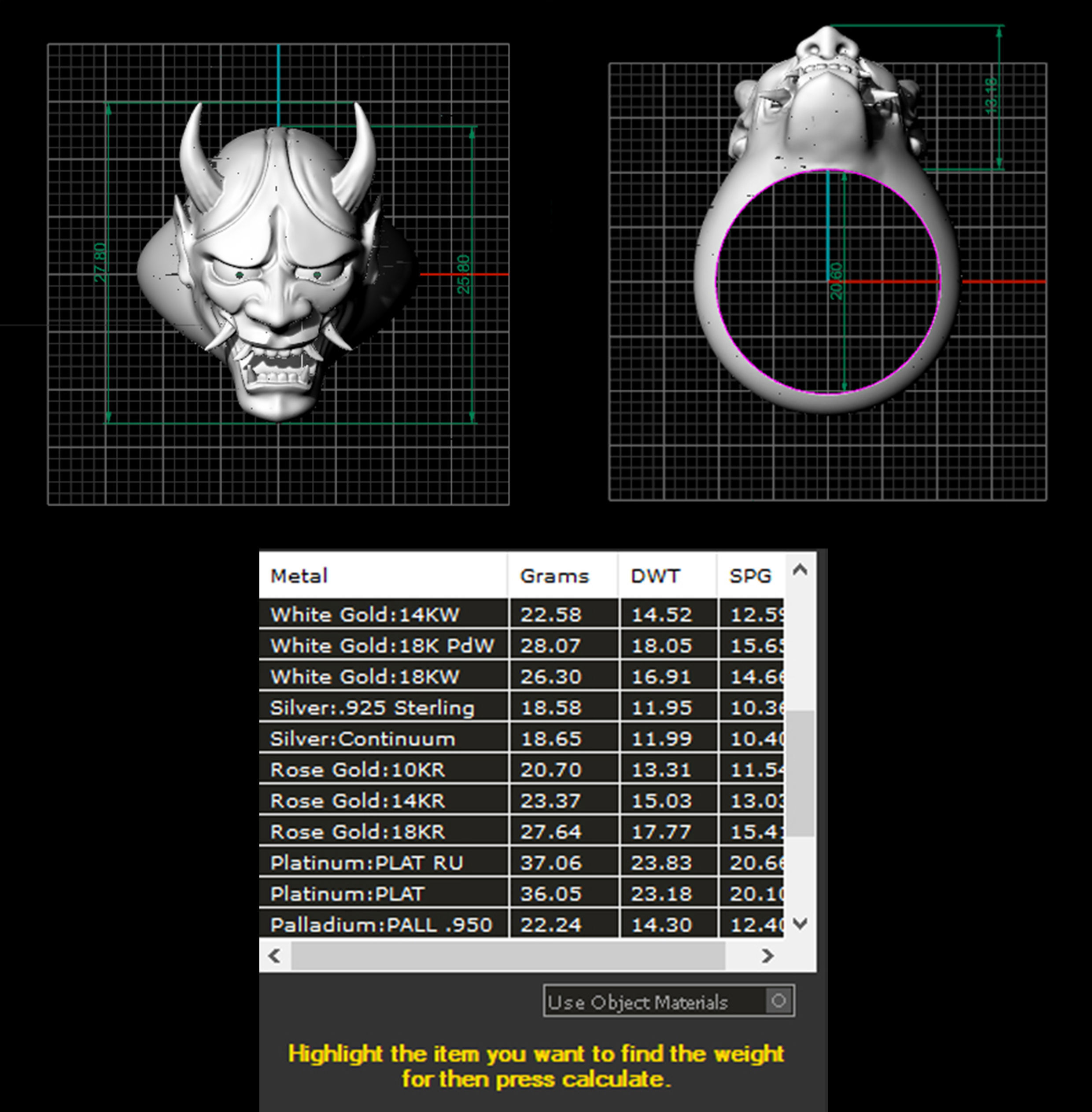Click the scroll right arrow below the table
Image resolution: width=1092 pixels, height=1112 pixels.
[x=767, y=955]
